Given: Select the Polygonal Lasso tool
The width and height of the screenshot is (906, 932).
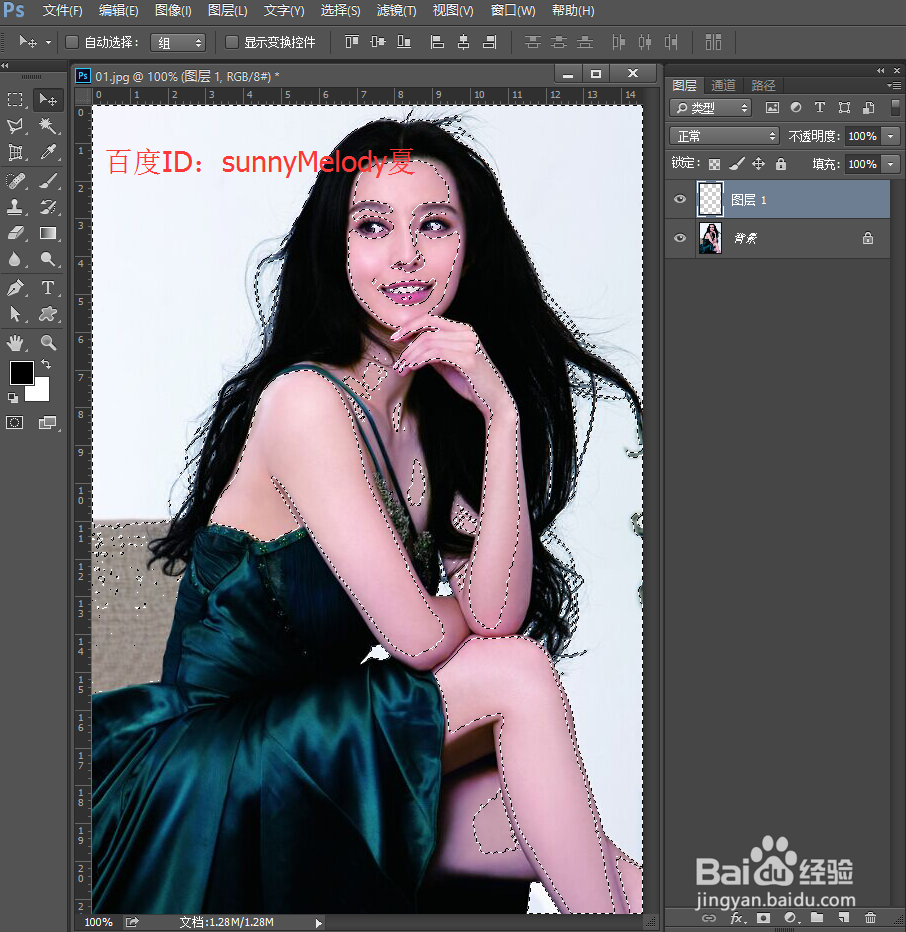Looking at the screenshot, I should tap(15, 125).
